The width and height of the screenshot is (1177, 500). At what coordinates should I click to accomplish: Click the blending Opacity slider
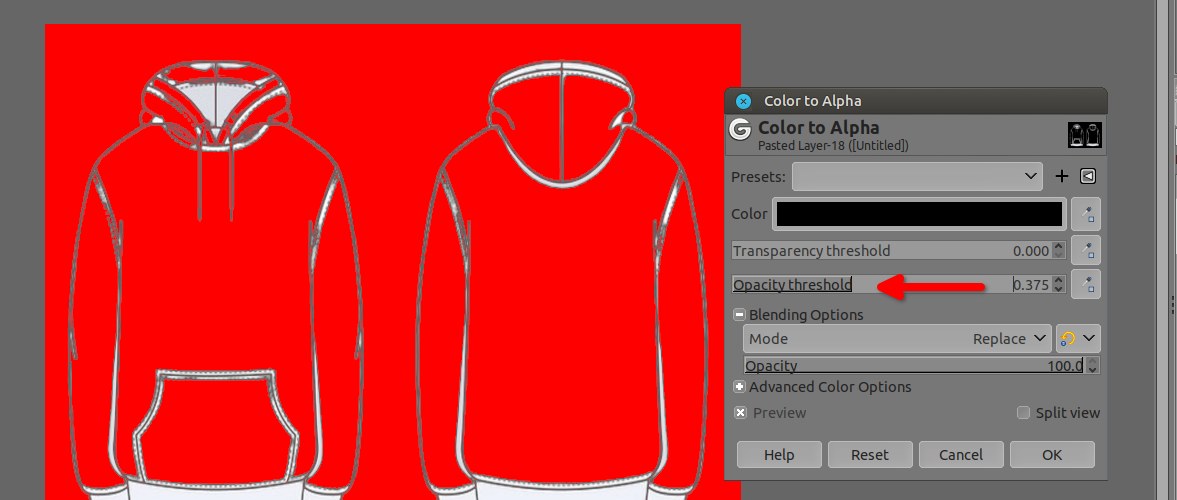(x=914, y=366)
